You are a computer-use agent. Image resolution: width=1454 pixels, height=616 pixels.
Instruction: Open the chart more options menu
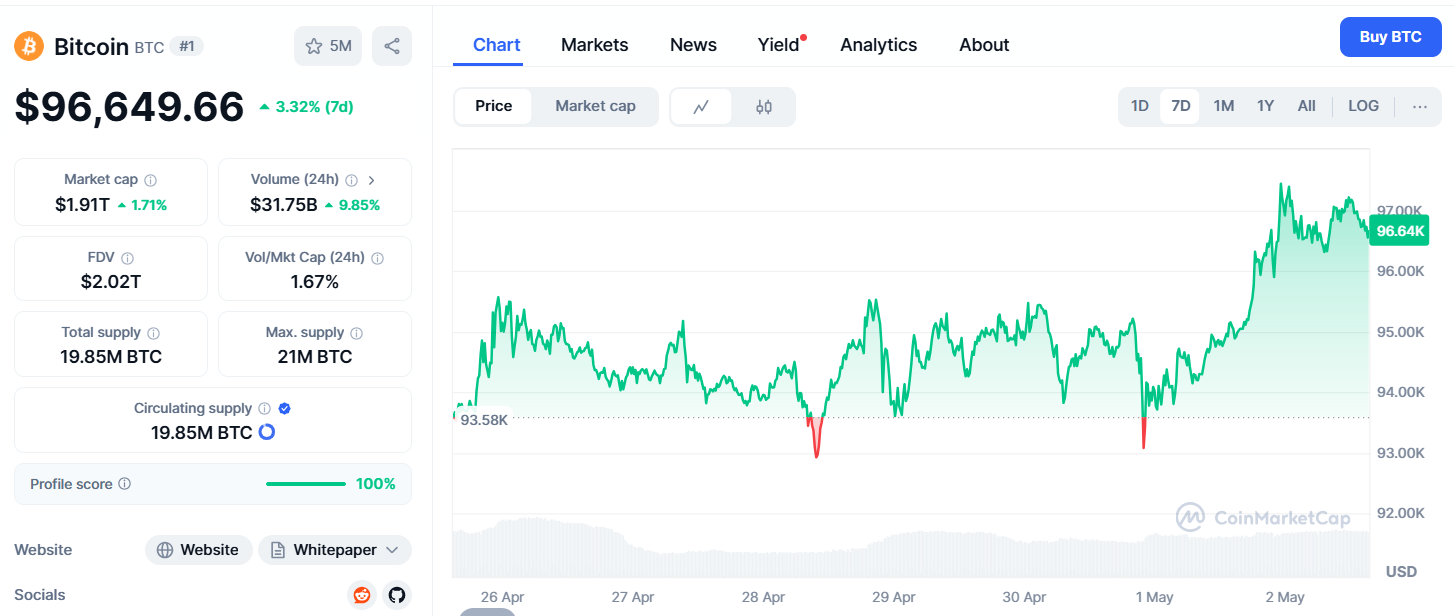coord(1420,106)
